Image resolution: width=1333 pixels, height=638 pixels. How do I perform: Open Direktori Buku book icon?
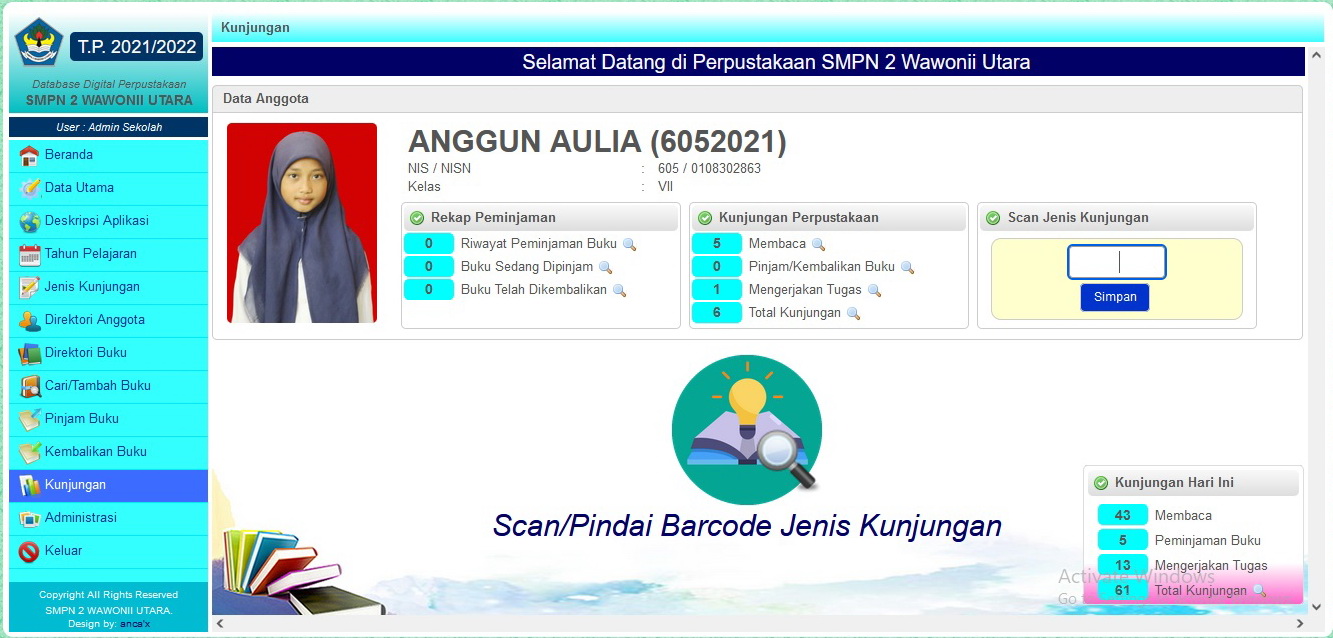pos(29,354)
